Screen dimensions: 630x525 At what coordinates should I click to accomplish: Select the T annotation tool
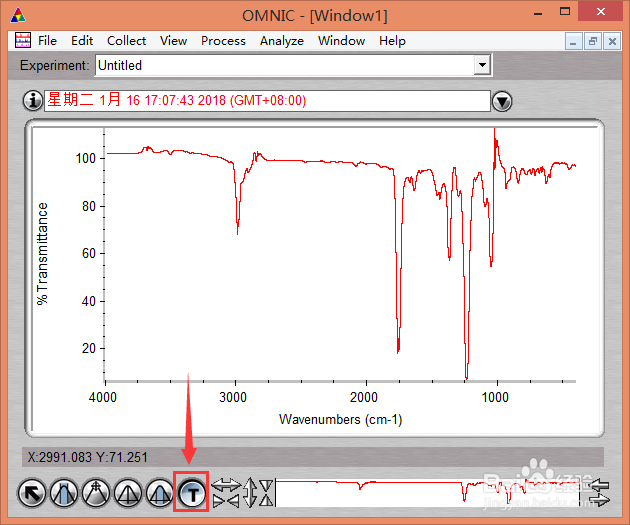click(191, 493)
